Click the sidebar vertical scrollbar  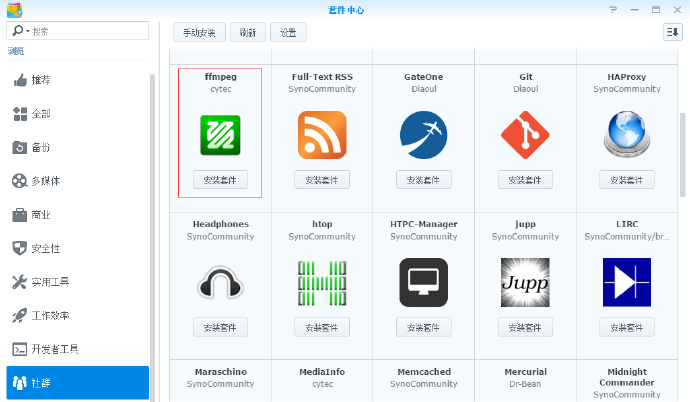pos(152,238)
